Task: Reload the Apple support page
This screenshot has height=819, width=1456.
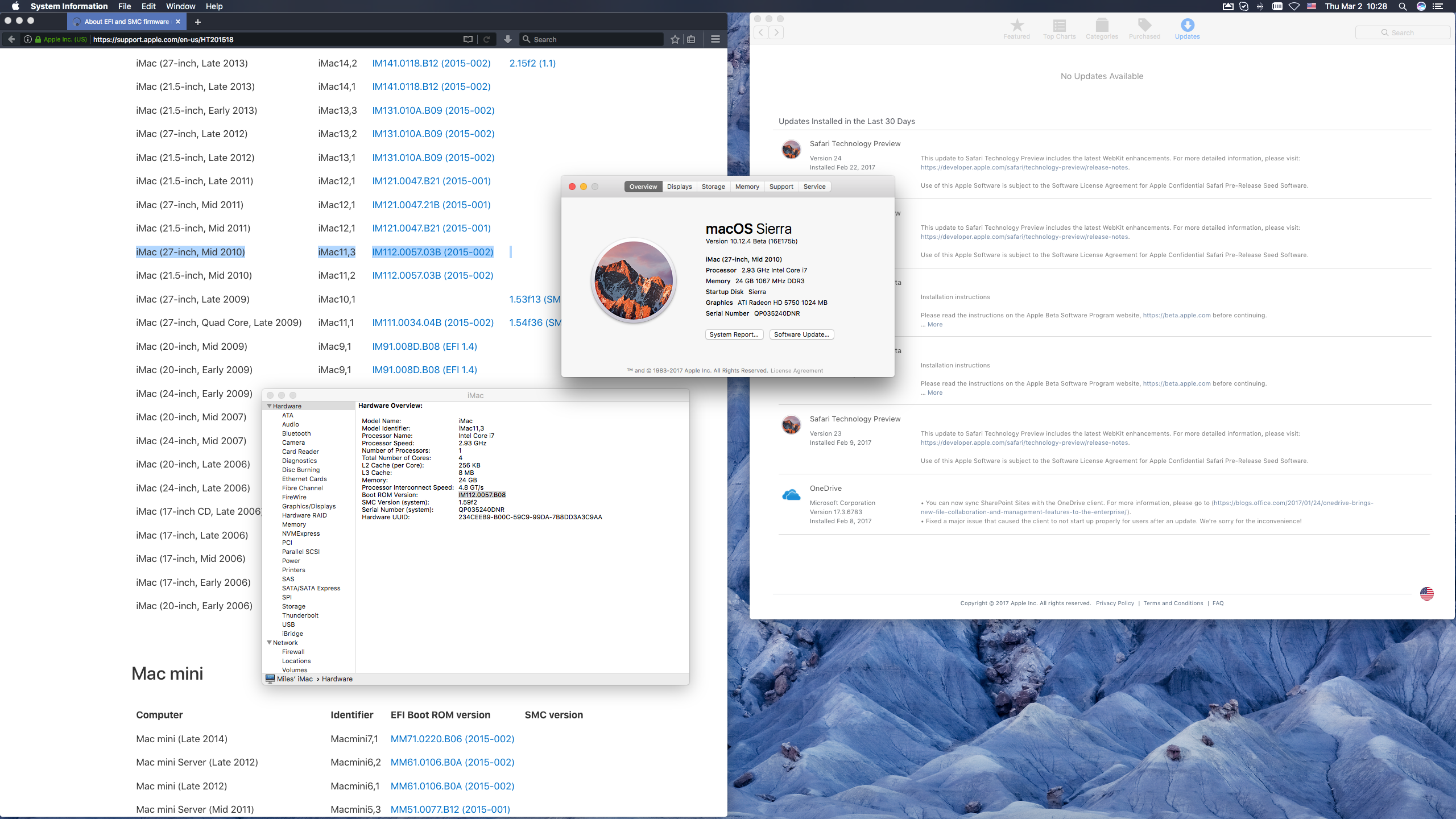Action: [x=487, y=39]
